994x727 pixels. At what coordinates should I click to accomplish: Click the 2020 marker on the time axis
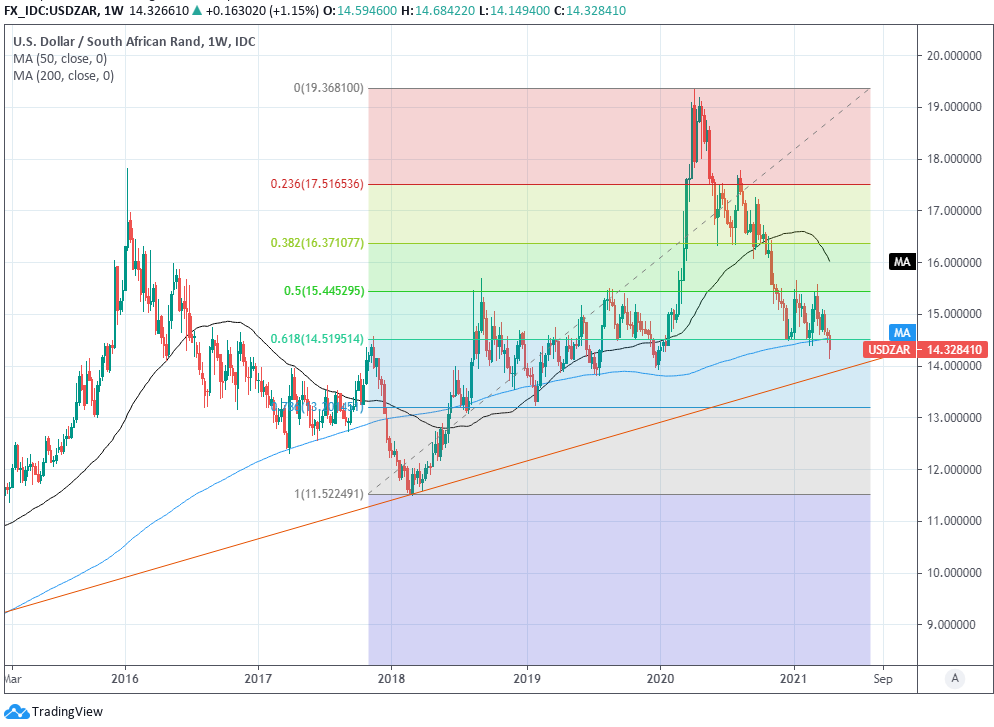(x=660, y=678)
